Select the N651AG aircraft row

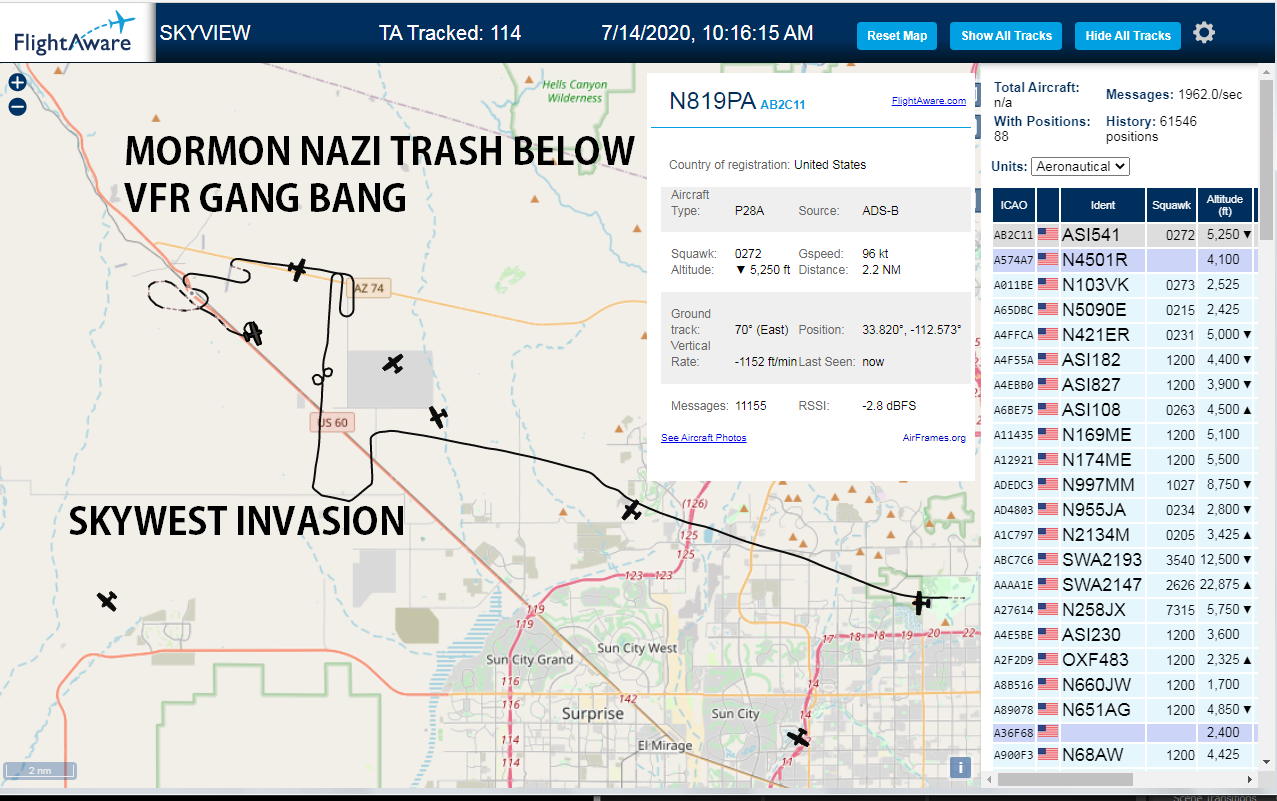(1123, 709)
